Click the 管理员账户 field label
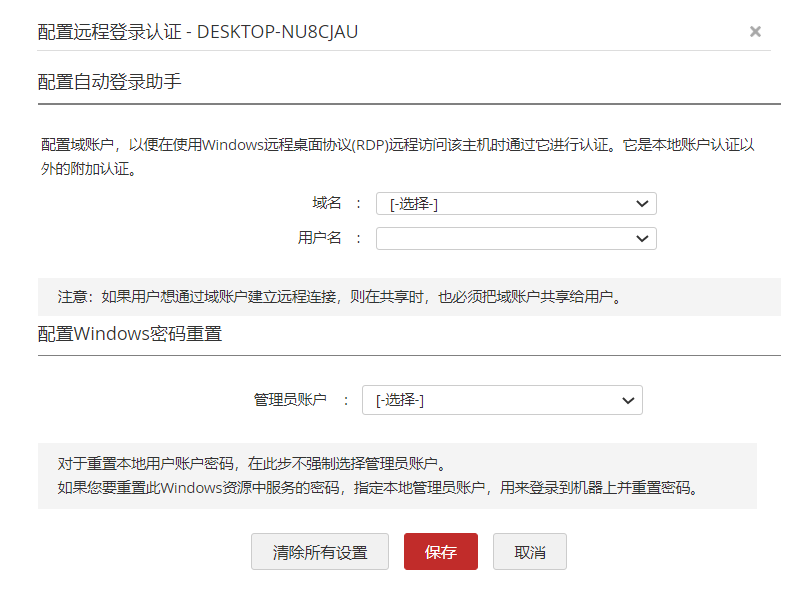This screenshot has width=808, height=592. tap(290, 399)
